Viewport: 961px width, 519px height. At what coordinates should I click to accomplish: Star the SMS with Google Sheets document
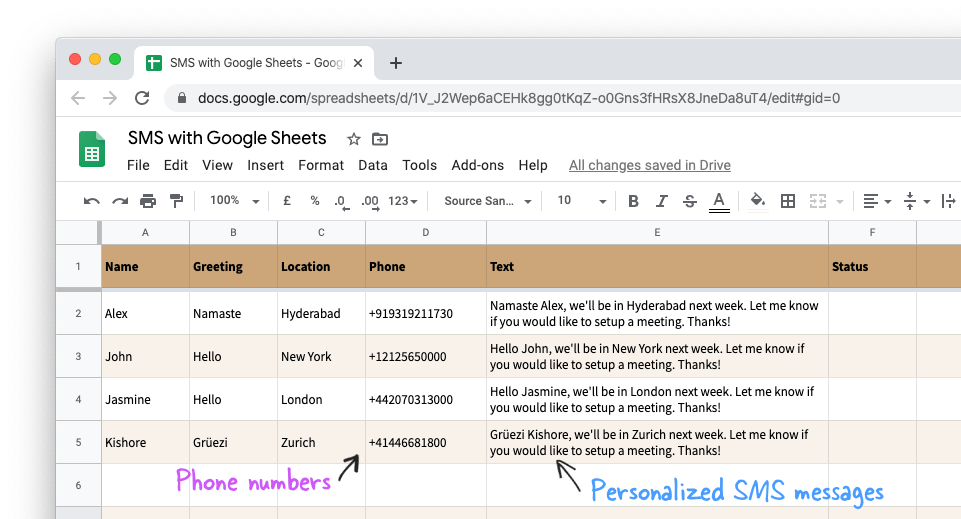click(x=354, y=139)
